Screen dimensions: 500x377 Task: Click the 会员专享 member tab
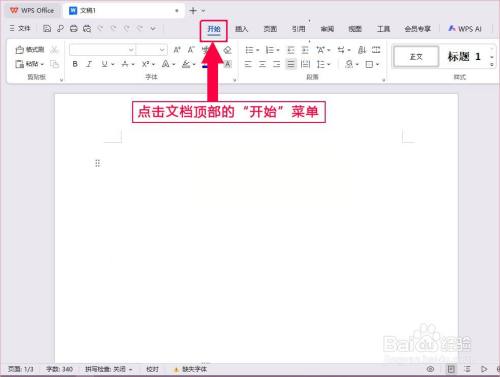418,29
